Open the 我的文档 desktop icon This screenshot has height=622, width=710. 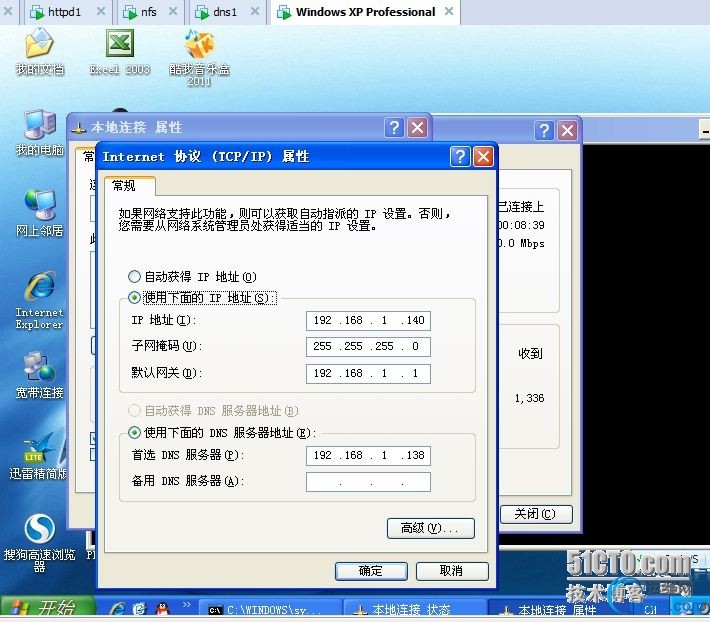(39, 51)
